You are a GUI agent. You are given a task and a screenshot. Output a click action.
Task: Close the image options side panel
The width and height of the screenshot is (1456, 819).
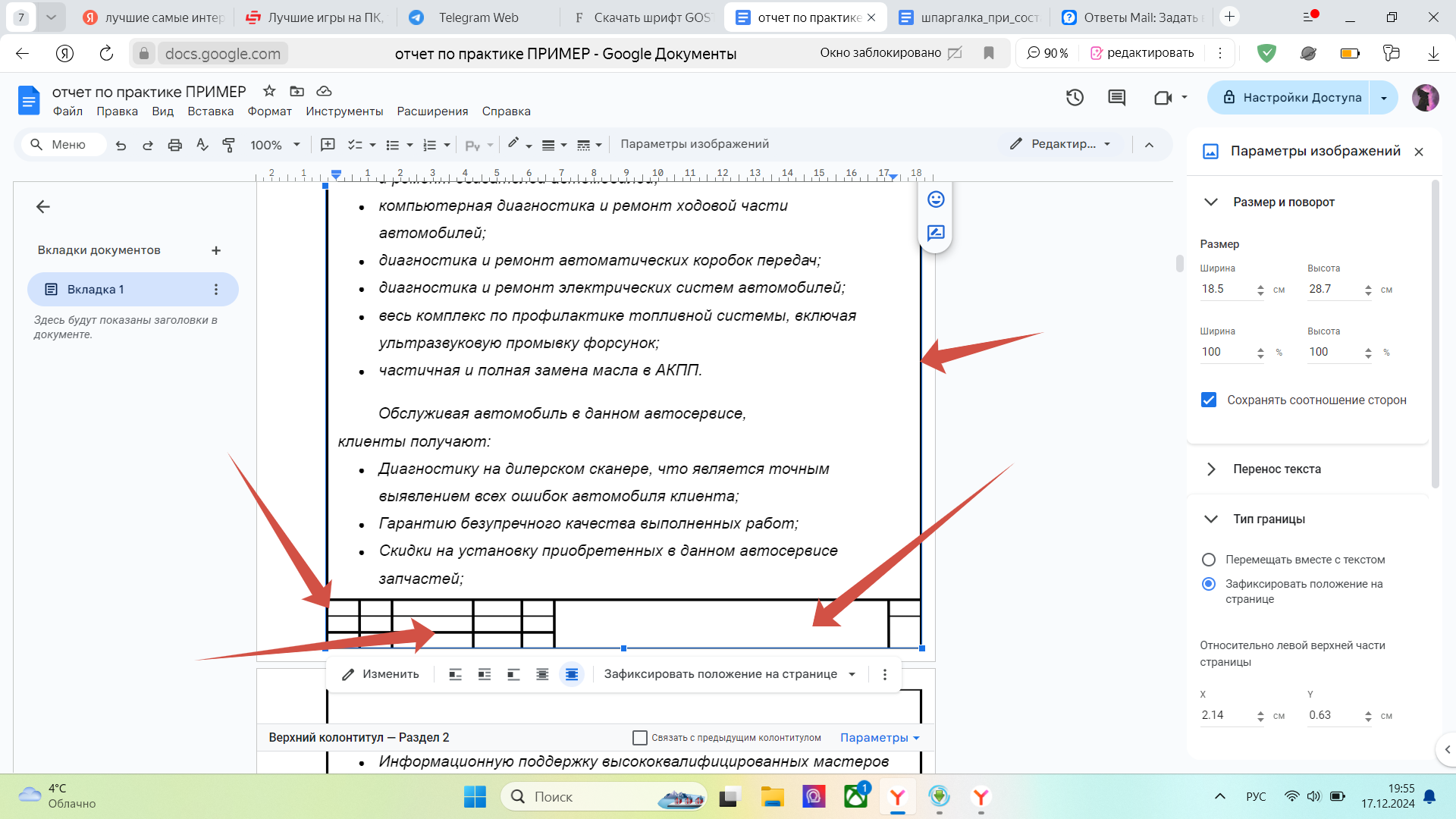click(1419, 152)
